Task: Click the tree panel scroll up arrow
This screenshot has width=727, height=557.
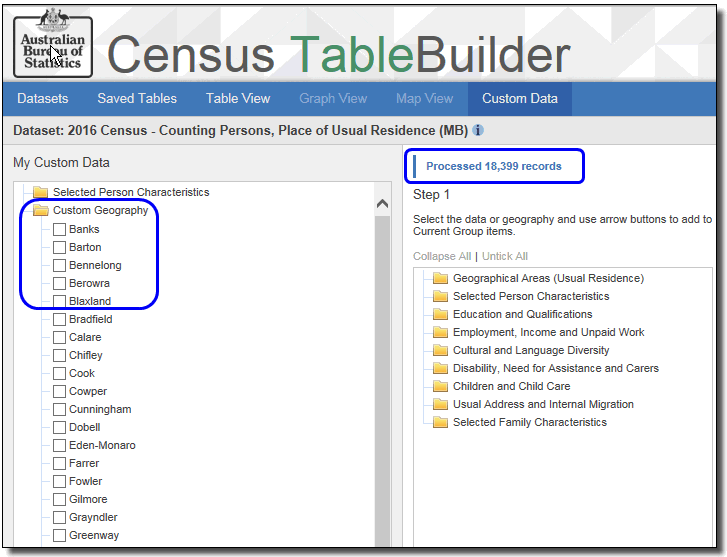Action: pyautogui.click(x=382, y=204)
